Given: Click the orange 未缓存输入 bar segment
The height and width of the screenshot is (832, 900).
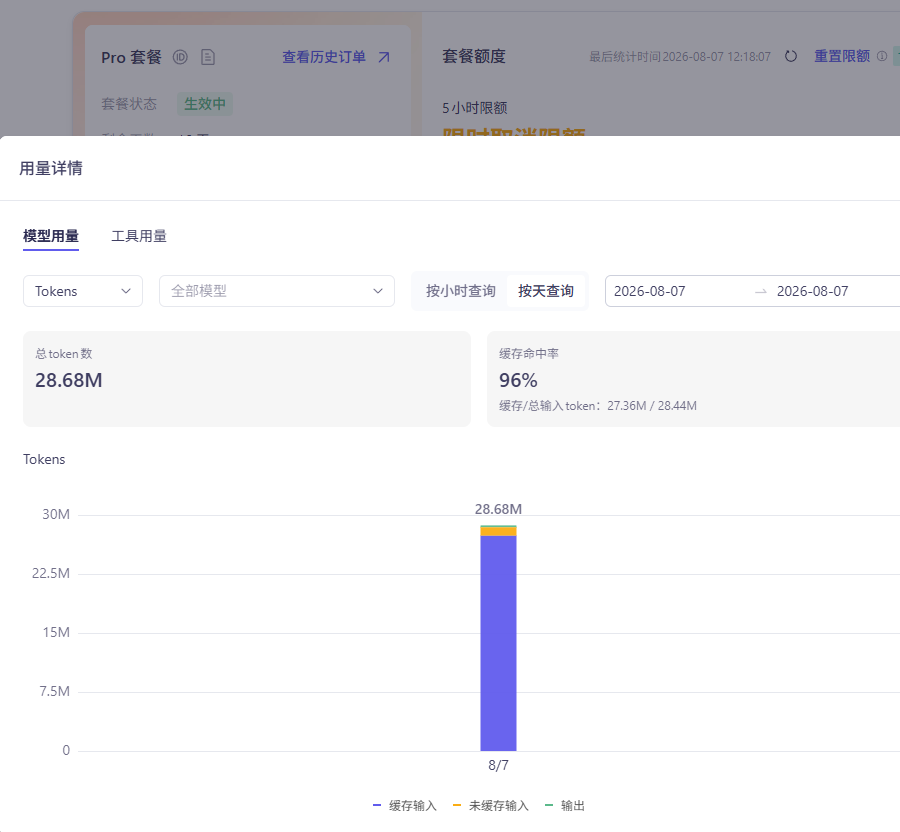Looking at the screenshot, I should tap(498, 531).
